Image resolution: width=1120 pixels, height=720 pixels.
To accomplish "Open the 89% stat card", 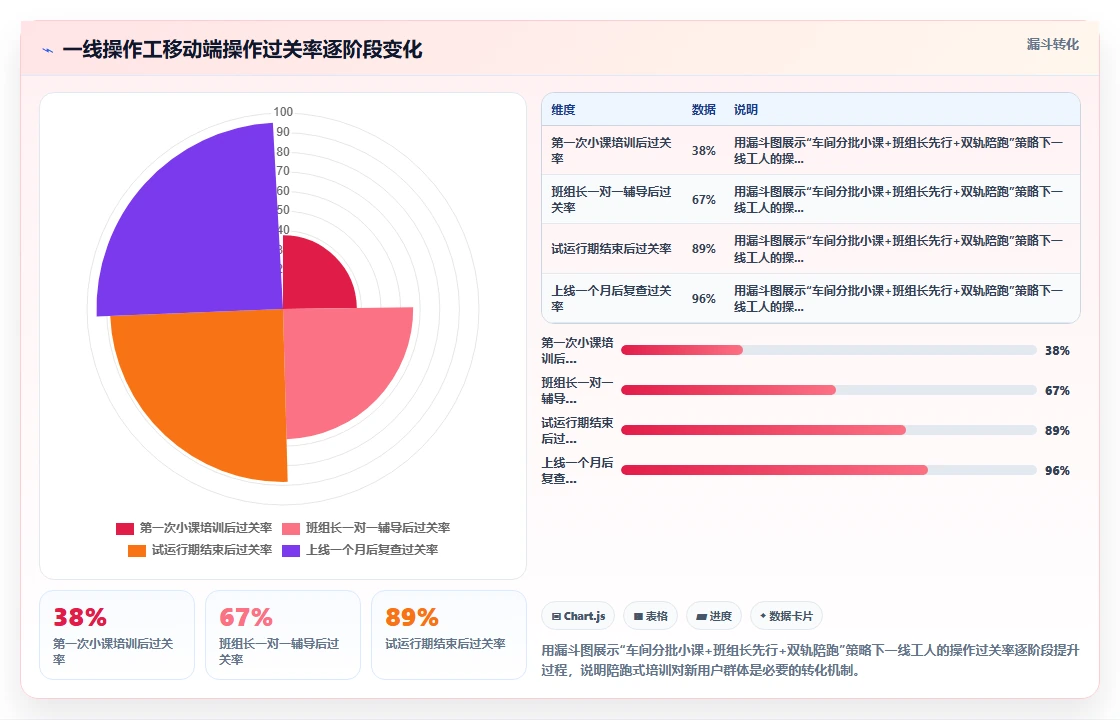I will pos(449,635).
